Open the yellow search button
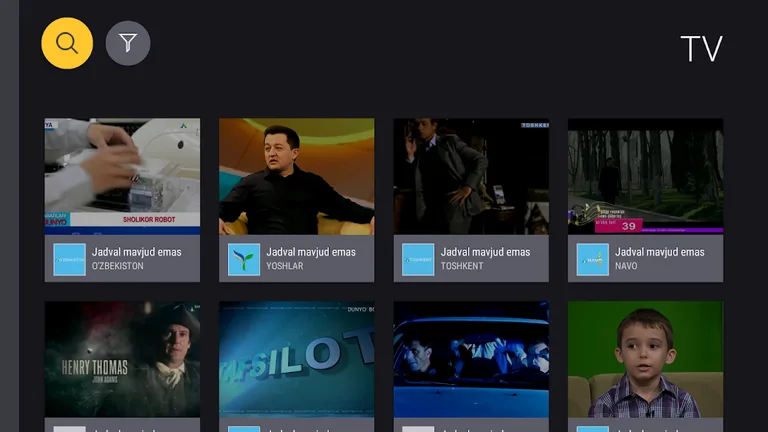 [x=67, y=43]
